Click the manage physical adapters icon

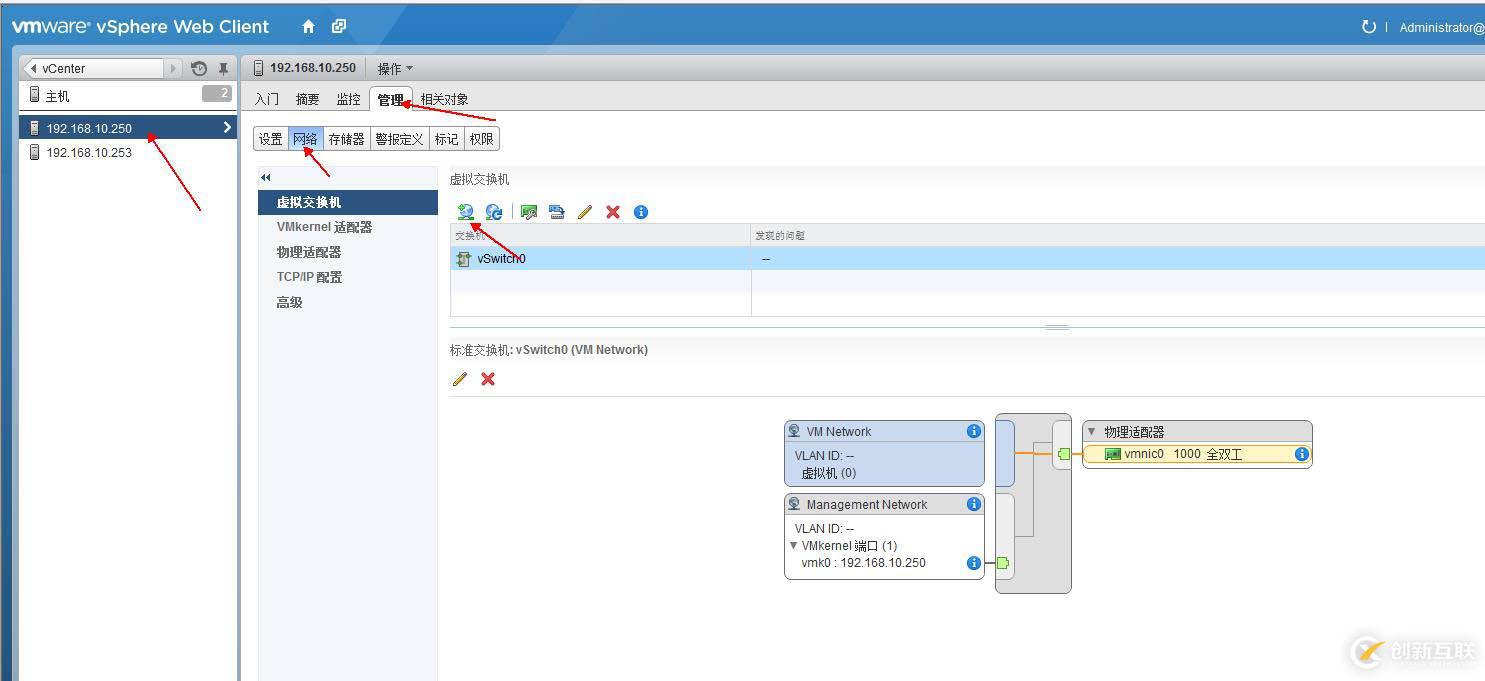click(529, 212)
